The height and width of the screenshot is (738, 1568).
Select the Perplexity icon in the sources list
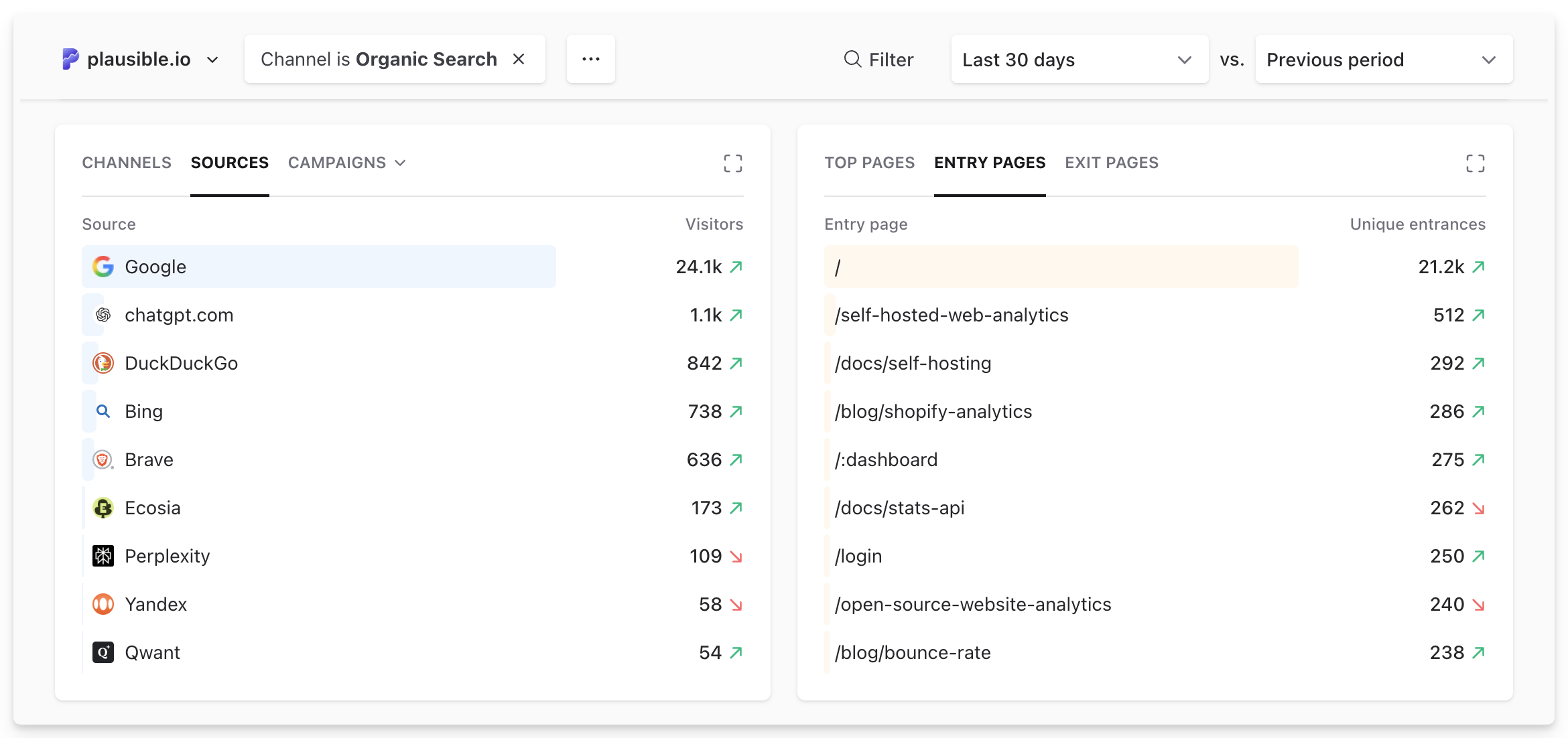tap(103, 556)
